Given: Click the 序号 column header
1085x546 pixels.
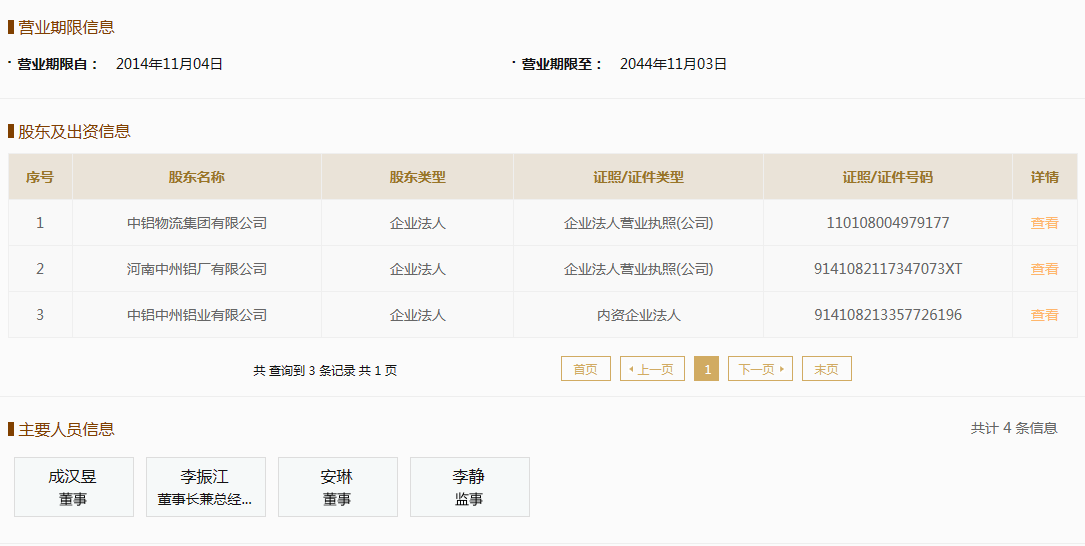Looking at the screenshot, I should tap(39, 176).
